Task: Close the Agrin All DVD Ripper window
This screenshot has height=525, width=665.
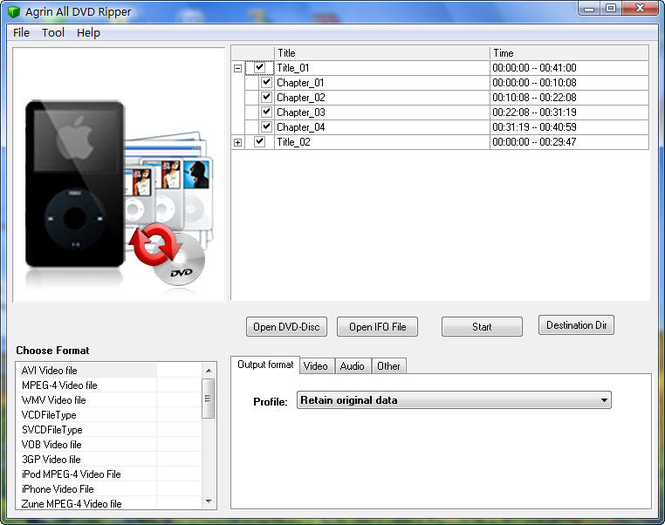Action: (x=640, y=8)
